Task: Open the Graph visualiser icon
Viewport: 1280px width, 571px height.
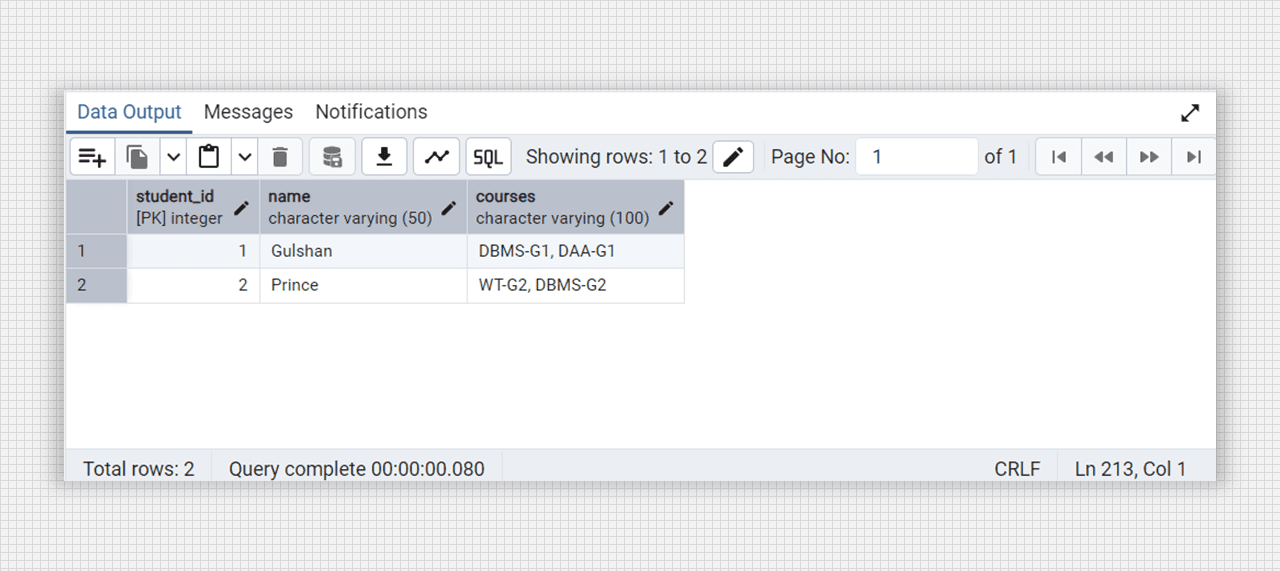Action: 436,157
